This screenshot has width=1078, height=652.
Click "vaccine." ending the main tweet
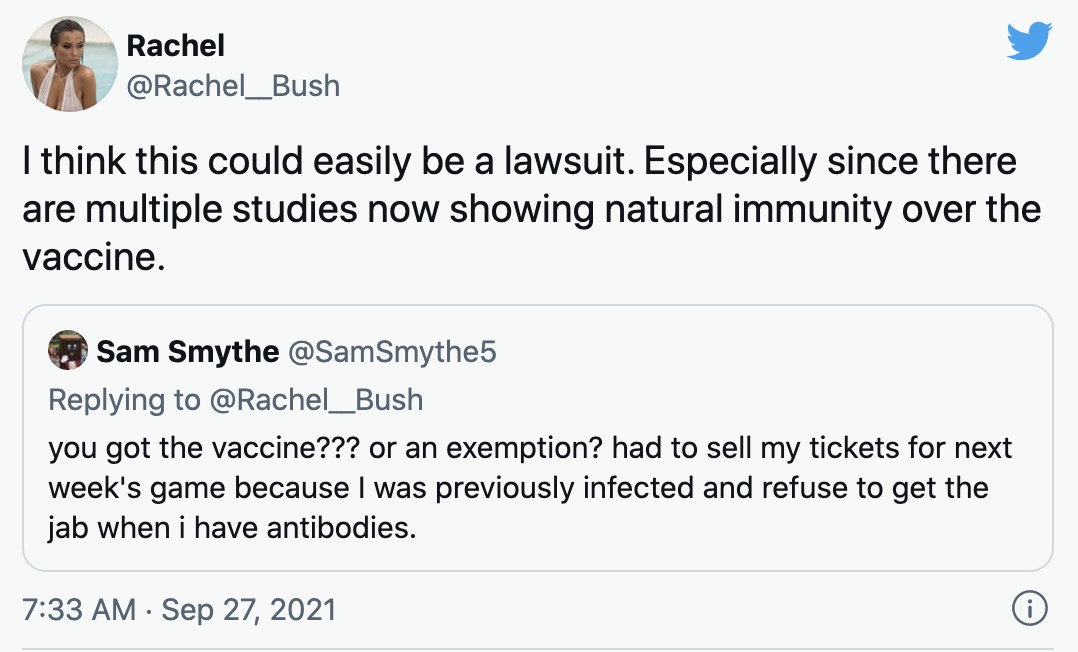93,257
